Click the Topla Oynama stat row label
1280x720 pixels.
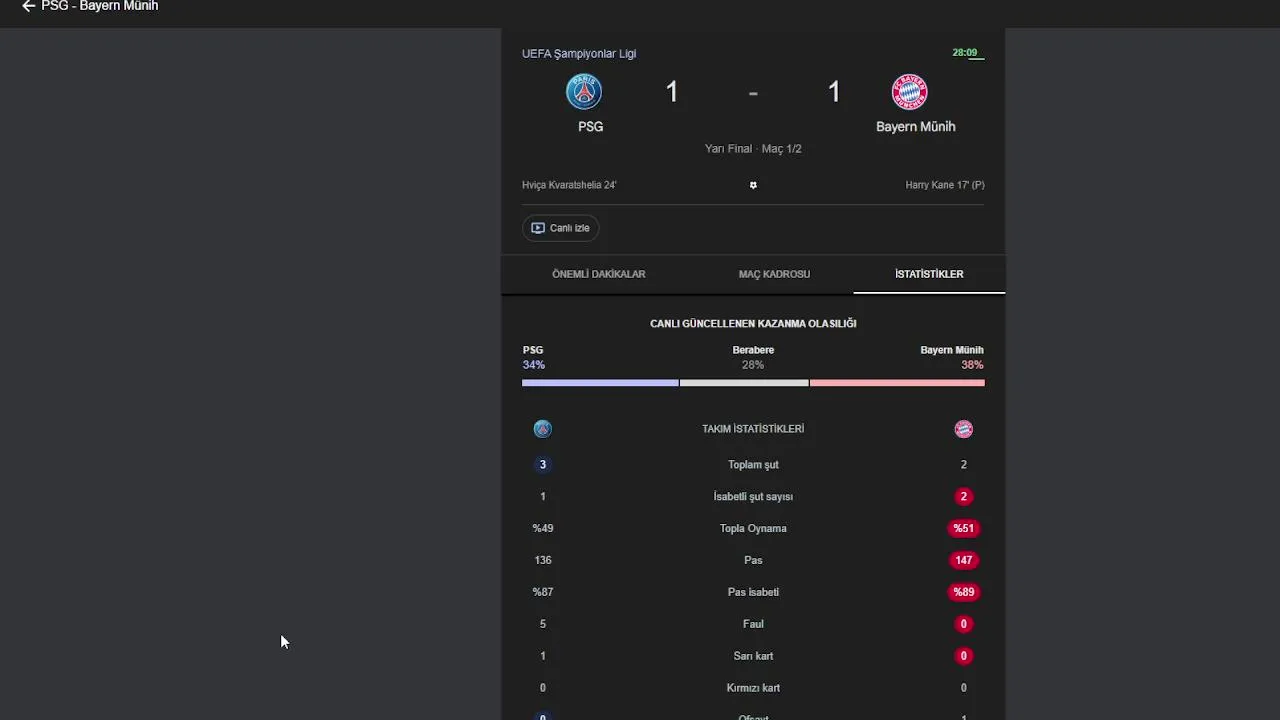click(753, 528)
